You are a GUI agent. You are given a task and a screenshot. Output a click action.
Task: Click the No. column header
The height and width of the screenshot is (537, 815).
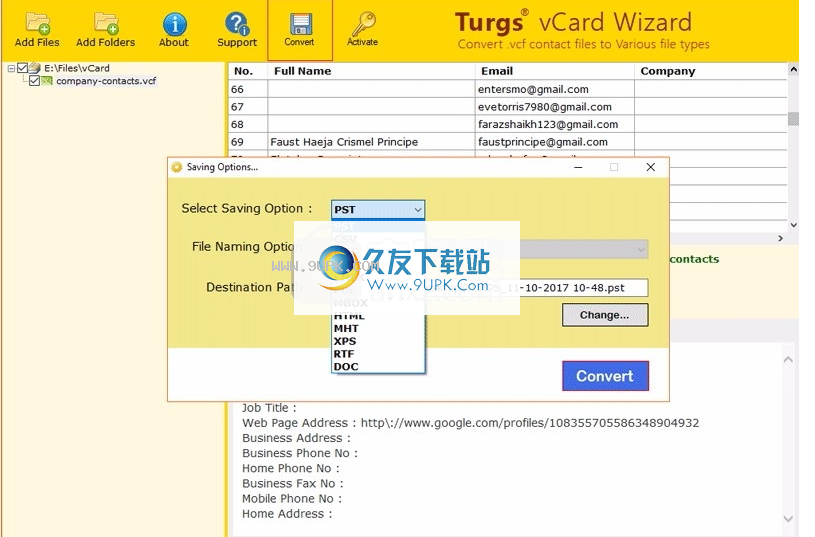248,71
